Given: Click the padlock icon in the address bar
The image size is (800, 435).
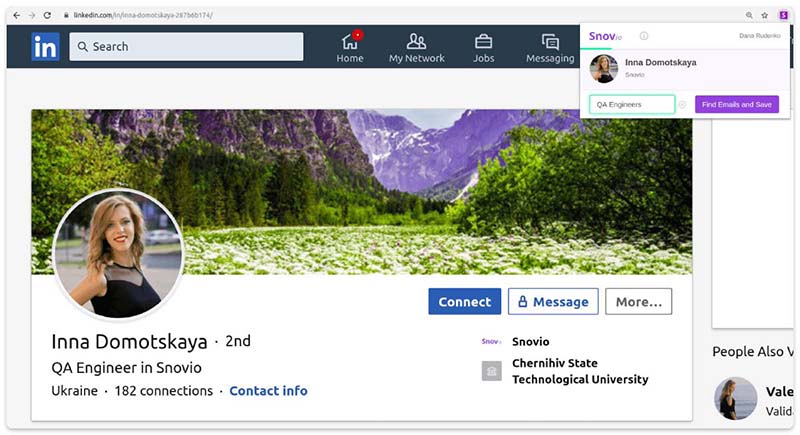Looking at the screenshot, I should pos(66,15).
